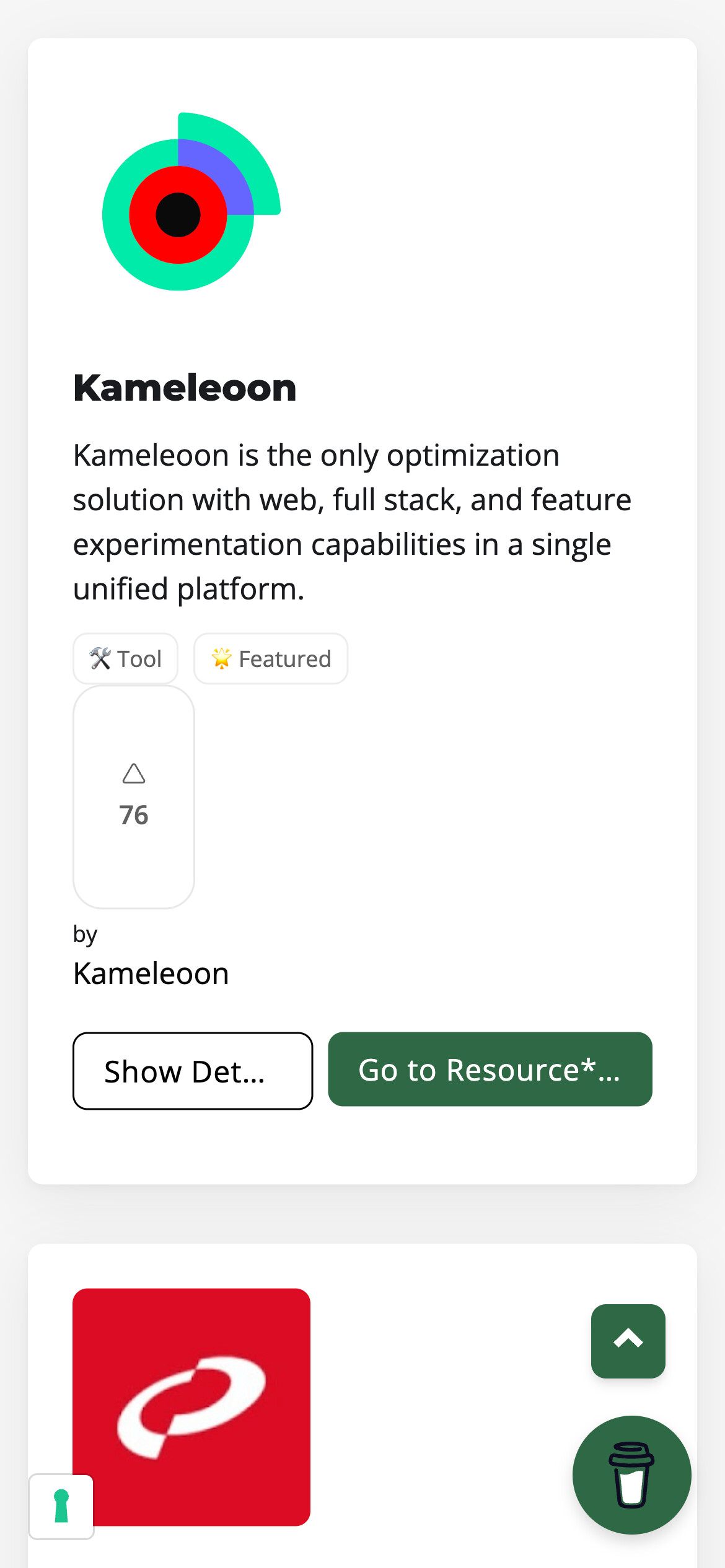Click the Kameleoon optimization description paragraph
Image resolution: width=725 pixels, height=1568 pixels.
tap(352, 522)
